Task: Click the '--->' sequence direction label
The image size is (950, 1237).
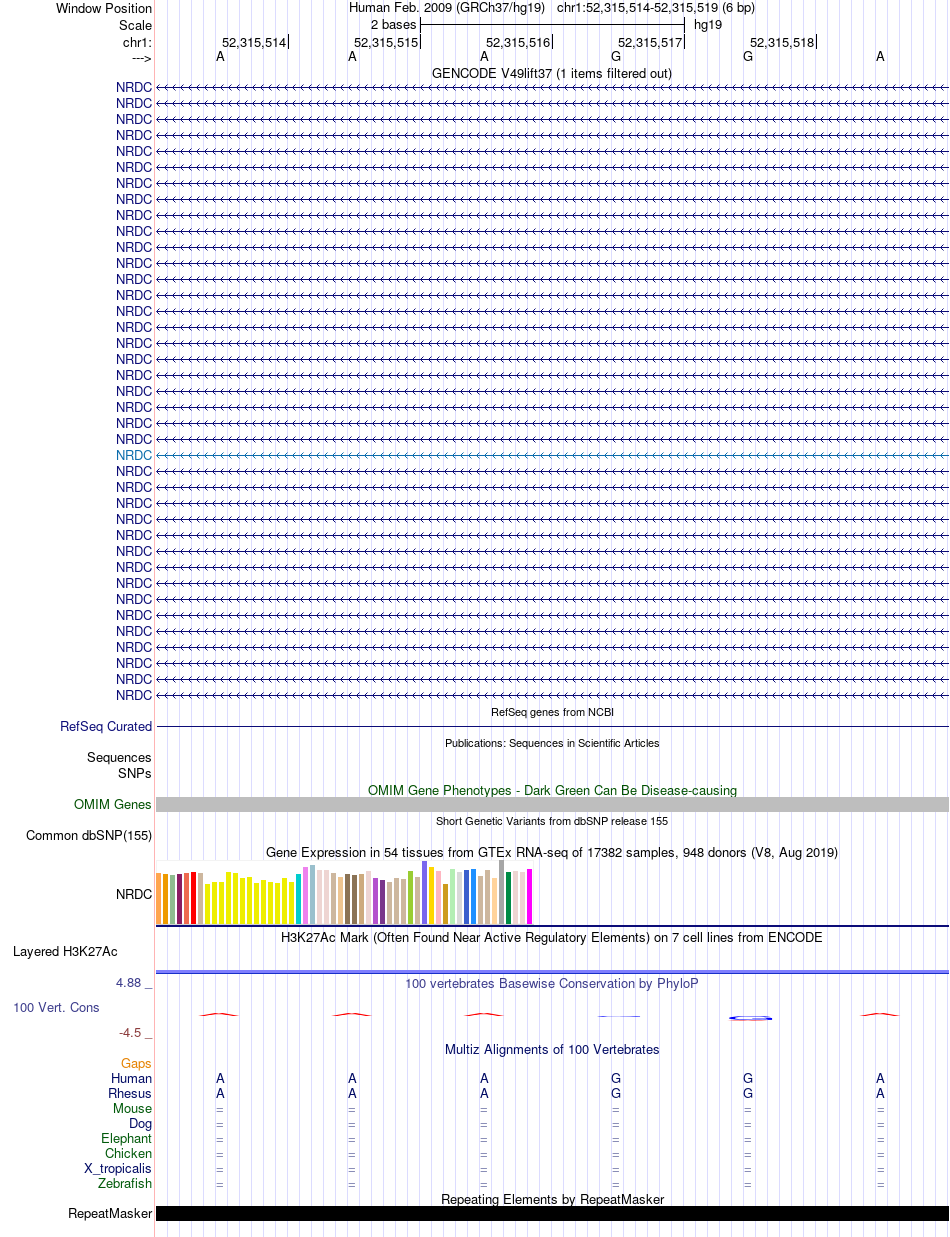Action: (x=141, y=58)
